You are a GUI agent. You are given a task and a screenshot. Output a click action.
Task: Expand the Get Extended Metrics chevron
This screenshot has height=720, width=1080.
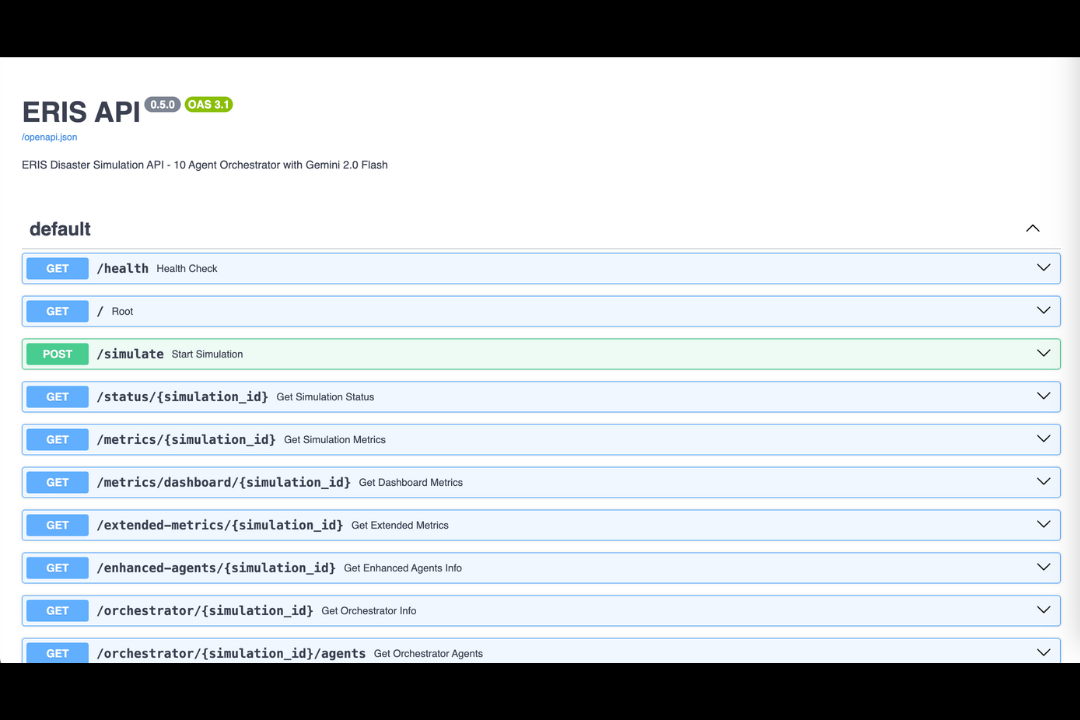(1043, 524)
